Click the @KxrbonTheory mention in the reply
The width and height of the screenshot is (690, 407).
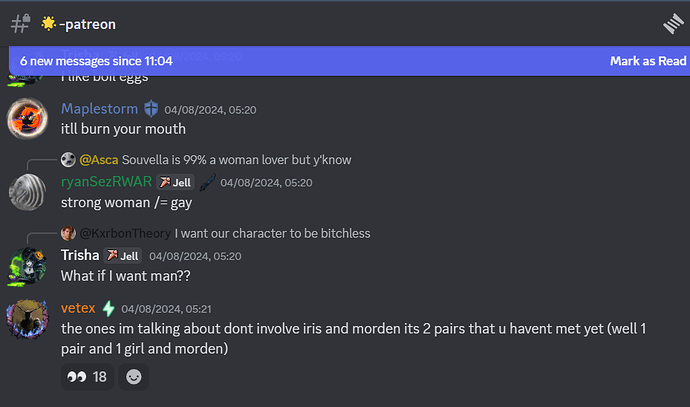click(x=125, y=234)
